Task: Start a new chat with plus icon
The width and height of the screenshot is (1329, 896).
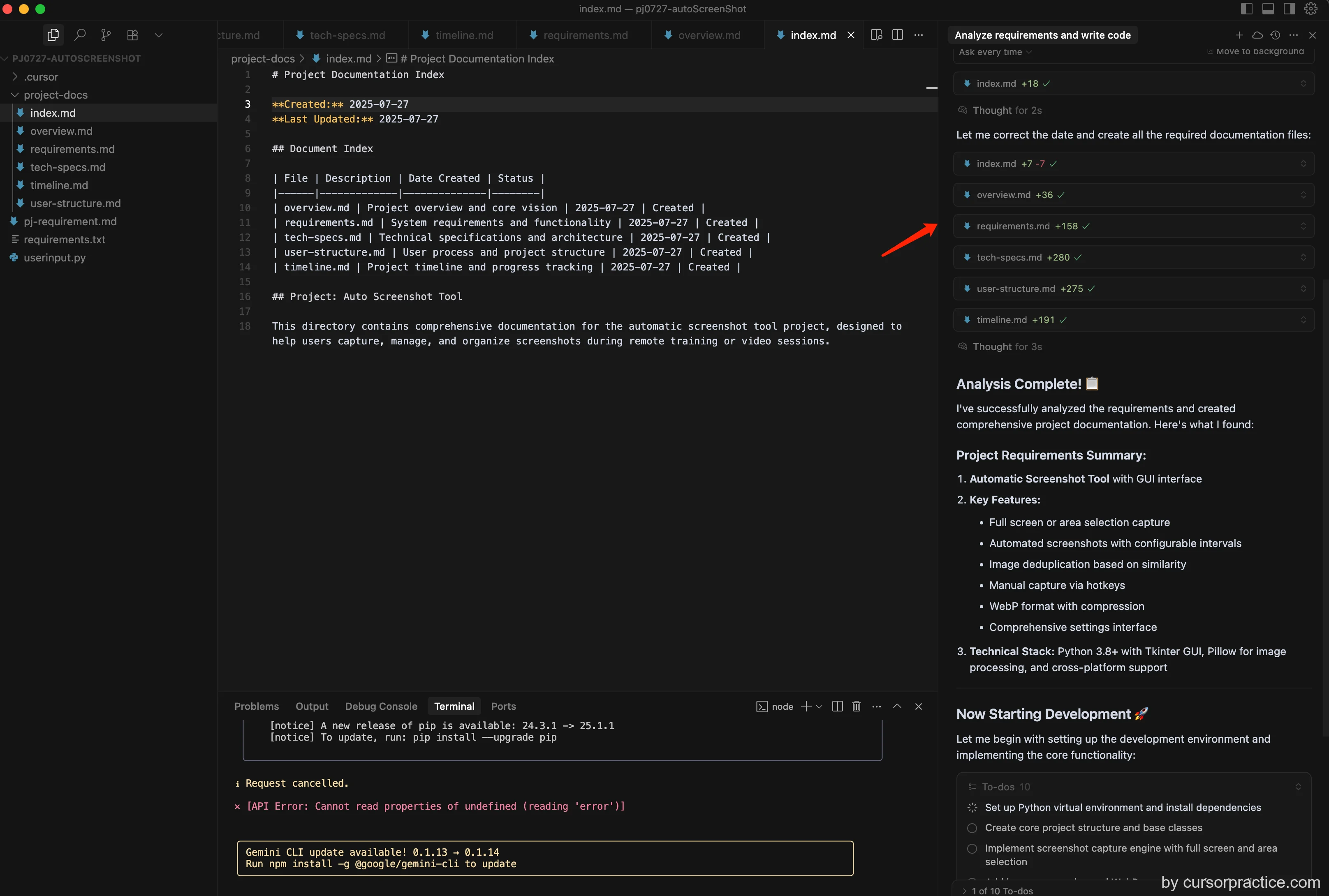Action: point(1239,35)
